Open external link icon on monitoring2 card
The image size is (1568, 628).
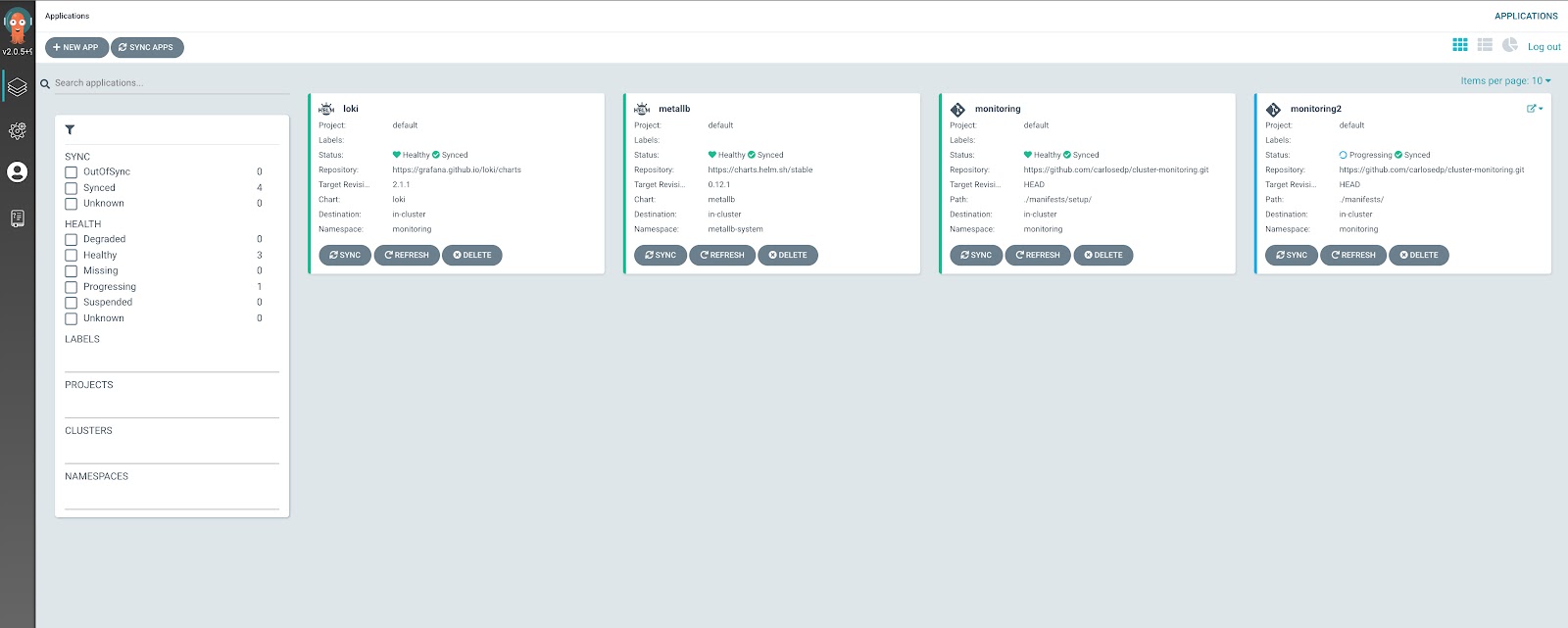click(1531, 109)
